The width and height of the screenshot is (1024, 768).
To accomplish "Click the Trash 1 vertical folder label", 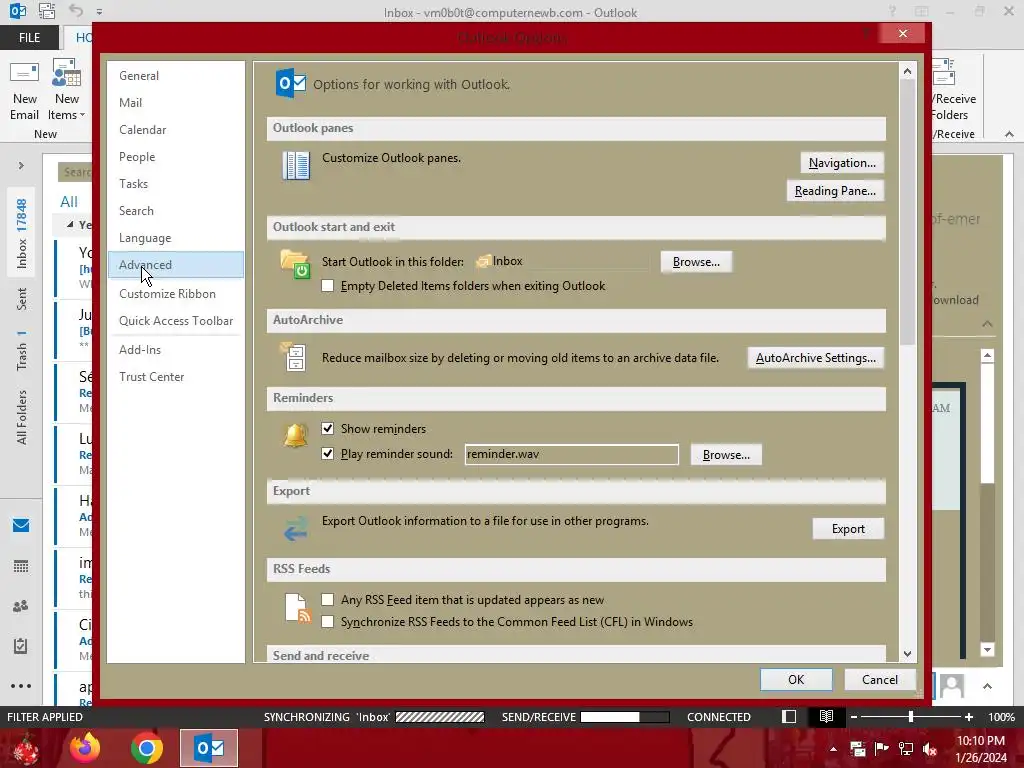I will click(x=22, y=350).
